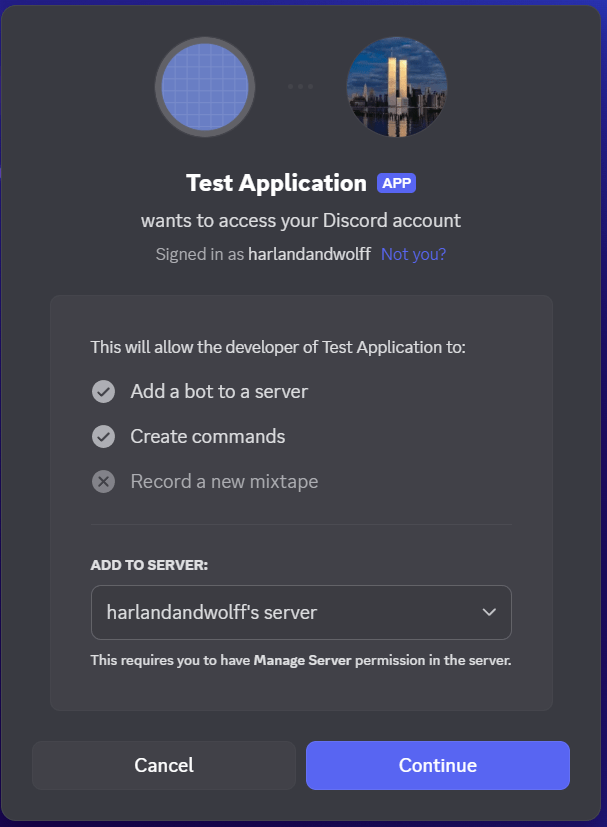Screen dimensions: 607x827
Task: Click the three dots between avatars
Action: click(301, 86)
